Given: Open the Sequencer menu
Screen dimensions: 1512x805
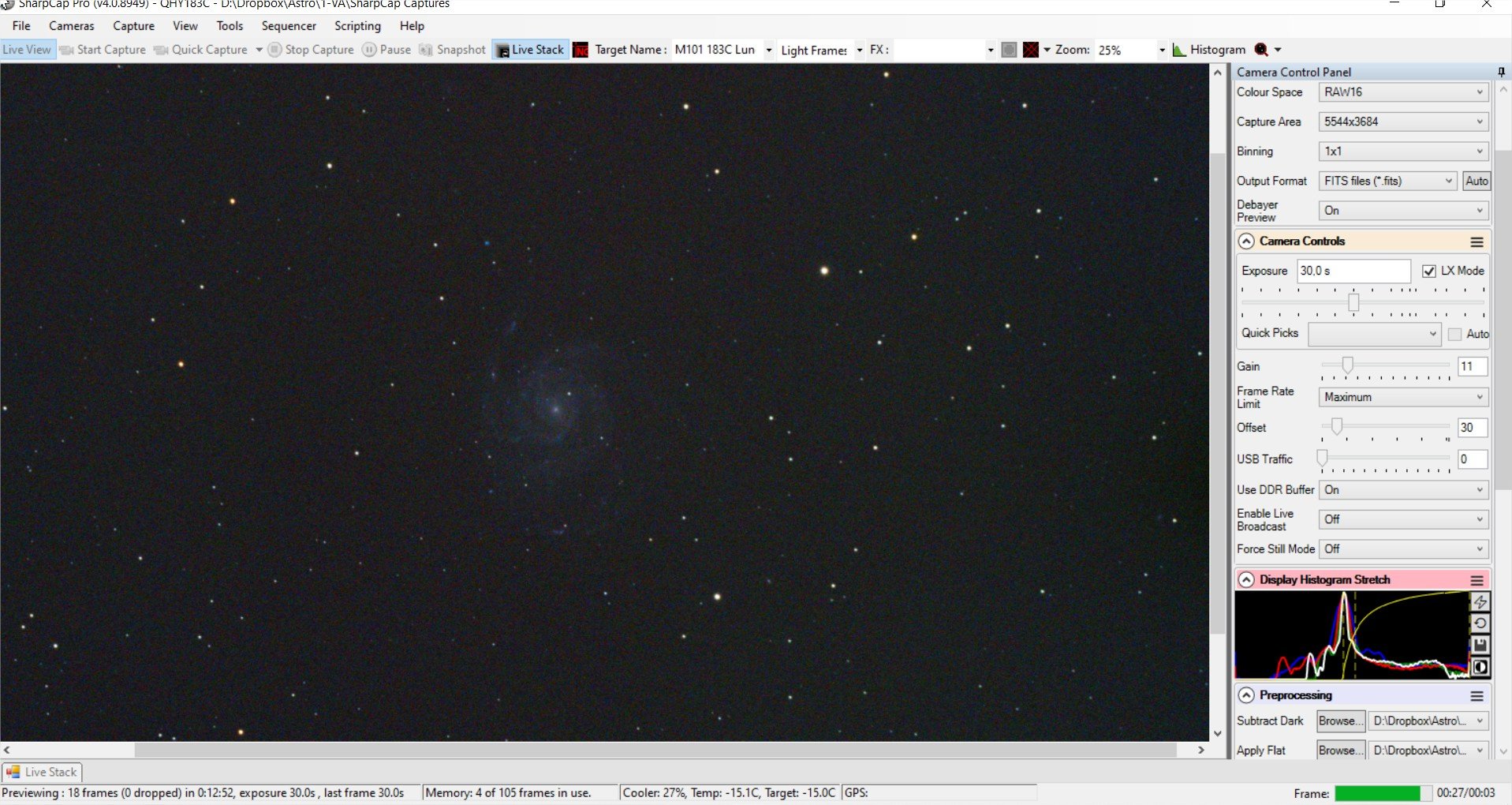Looking at the screenshot, I should click(x=289, y=26).
